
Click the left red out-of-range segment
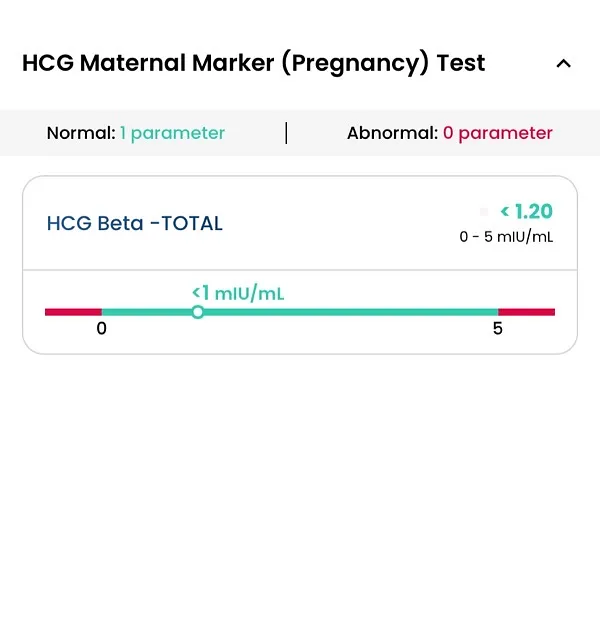pos(73,312)
